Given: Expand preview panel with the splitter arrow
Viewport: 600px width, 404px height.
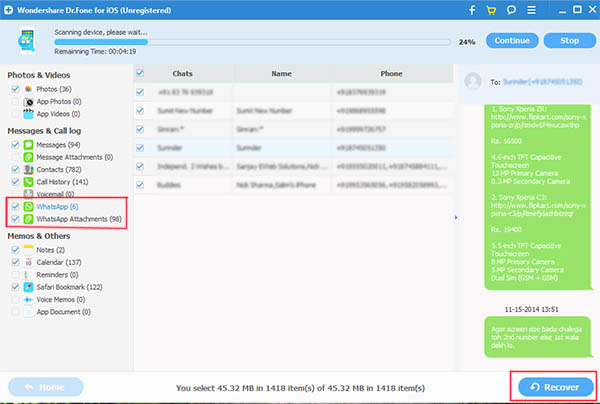Looking at the screenshot, I should 457,217.
